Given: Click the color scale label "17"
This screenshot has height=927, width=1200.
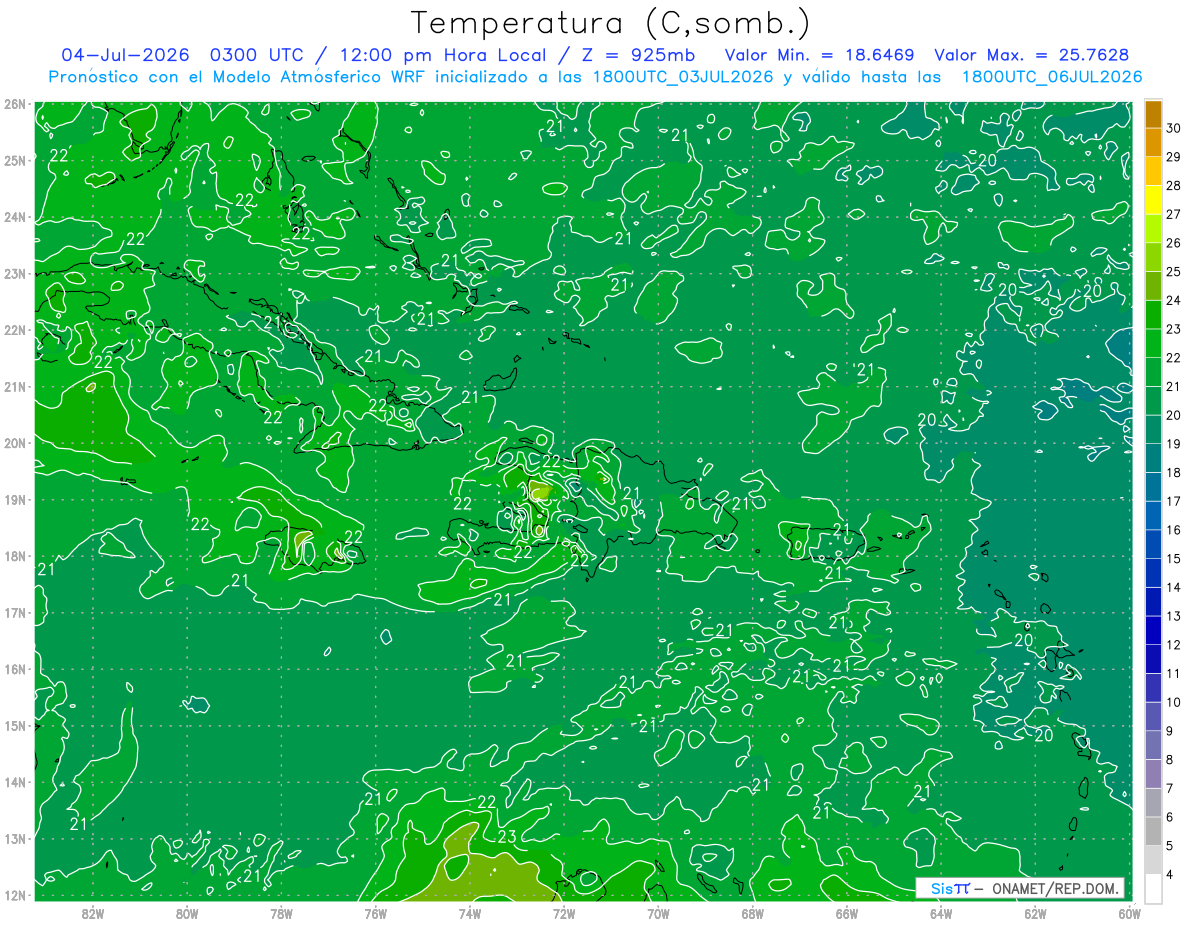Looking at the screenshot, I should coord(1173,501).
